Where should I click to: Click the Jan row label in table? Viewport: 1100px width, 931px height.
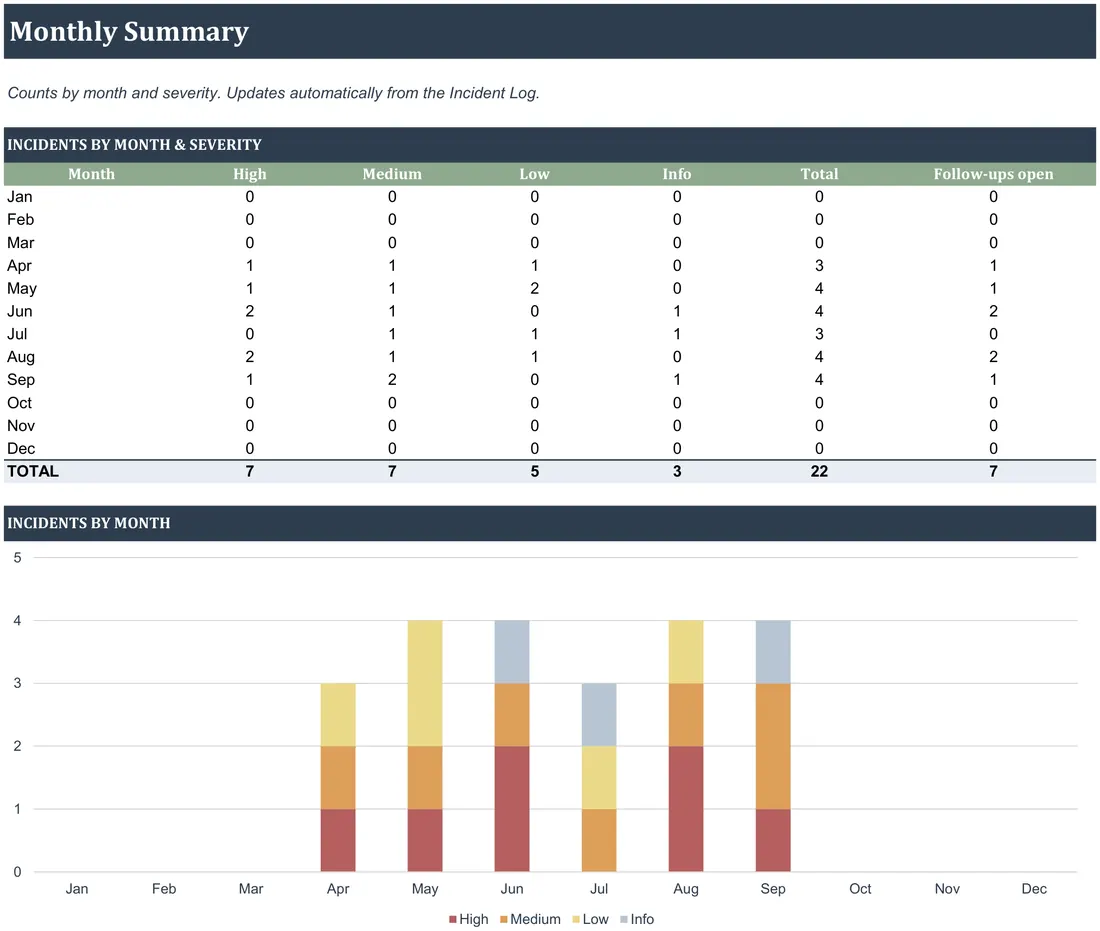click(20, 197)
